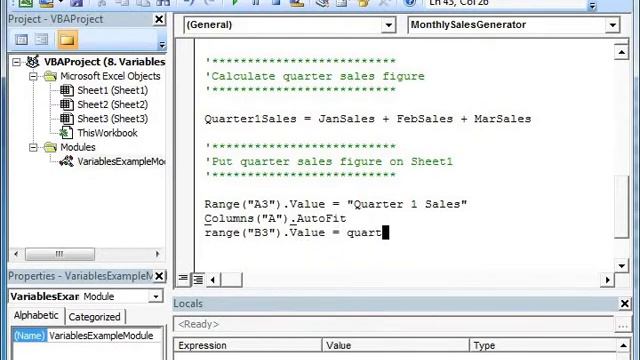This screenshot has height=360, width=640.
Task: Select the Microsoft Excel Objects folder icon
Action: point(50,76)
